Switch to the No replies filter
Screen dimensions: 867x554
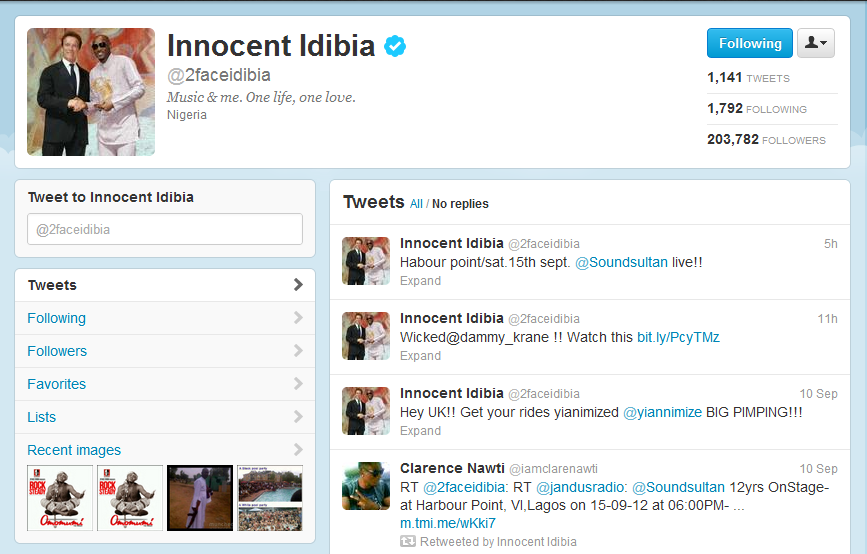click(460, 204)
